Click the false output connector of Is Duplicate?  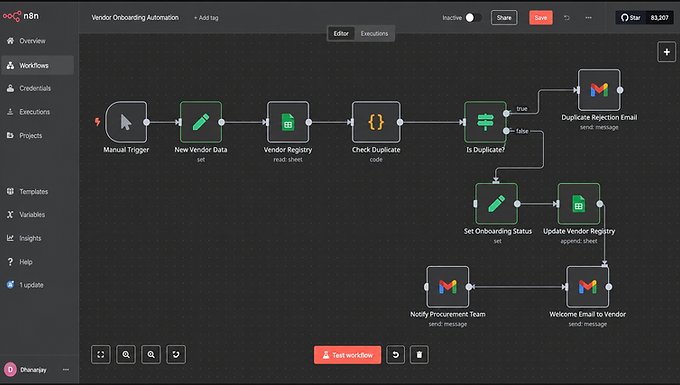point(506,131)
